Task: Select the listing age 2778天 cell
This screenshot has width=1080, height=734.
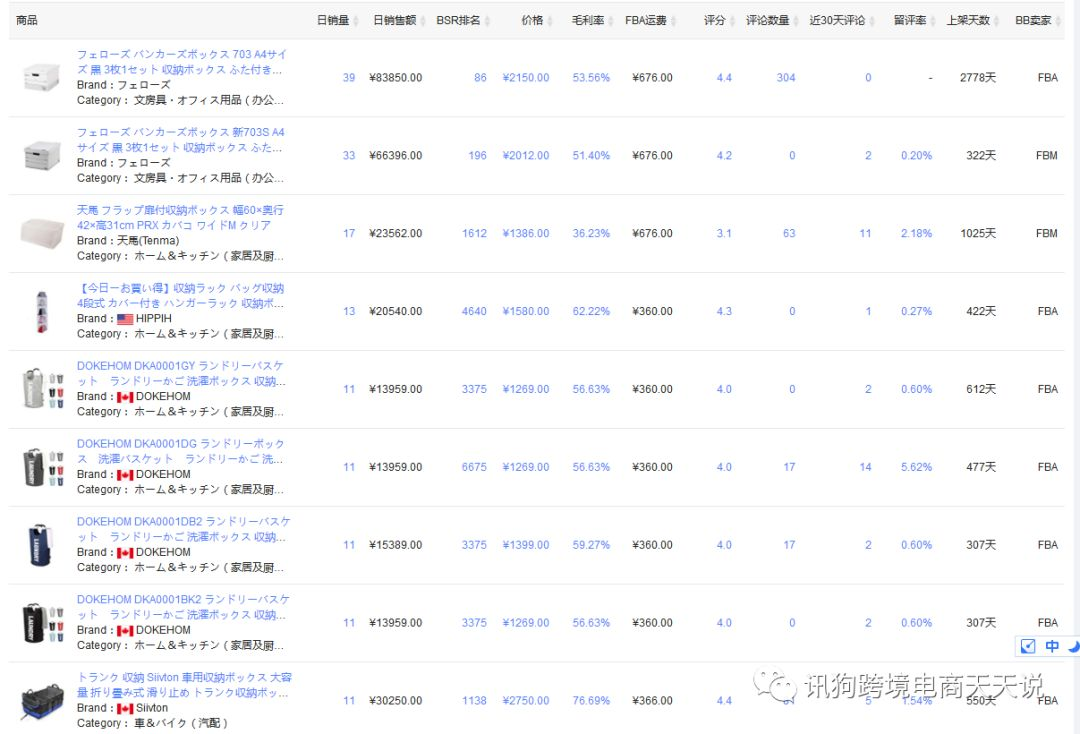Action: [978, 78]
